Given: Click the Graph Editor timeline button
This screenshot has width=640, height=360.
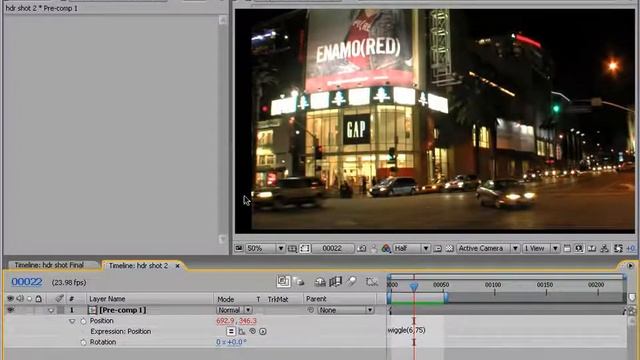Looking at the screenshot, I should pos(371,282).
